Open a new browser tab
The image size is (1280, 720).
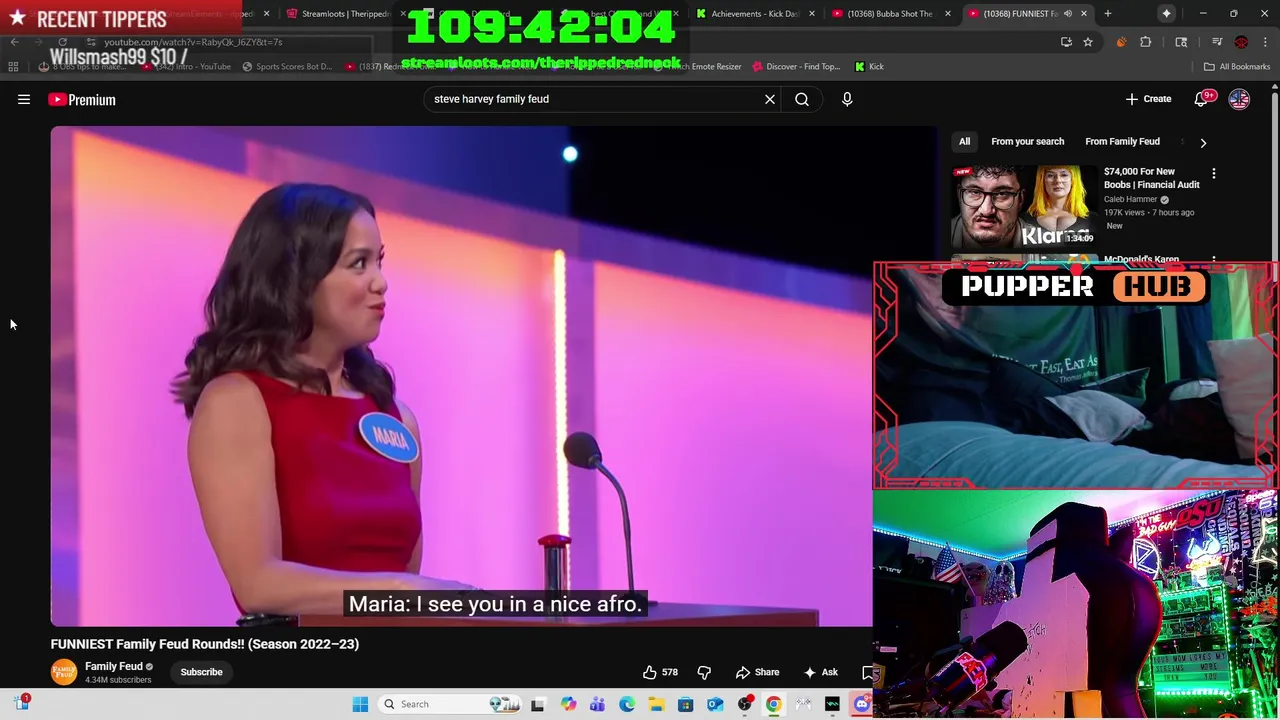1108,14
